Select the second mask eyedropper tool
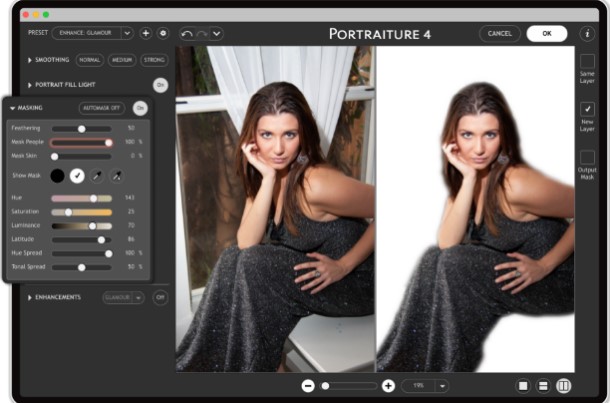 point(117,176)
